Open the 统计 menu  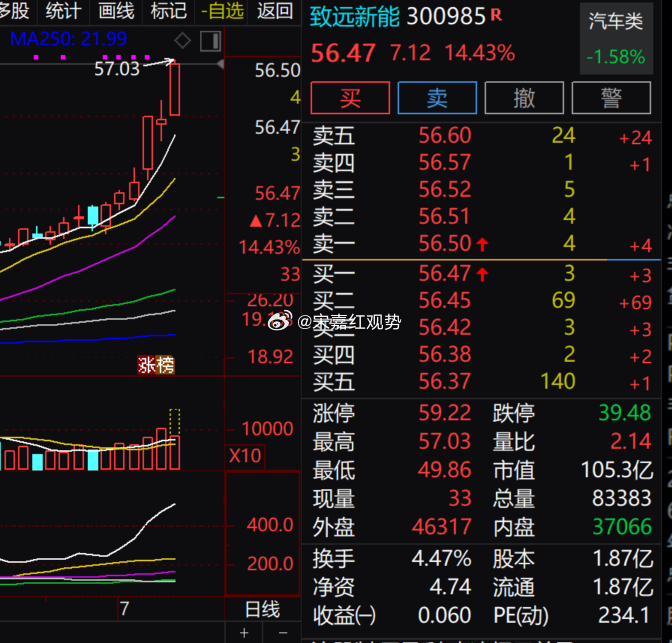tap(63, 11)
